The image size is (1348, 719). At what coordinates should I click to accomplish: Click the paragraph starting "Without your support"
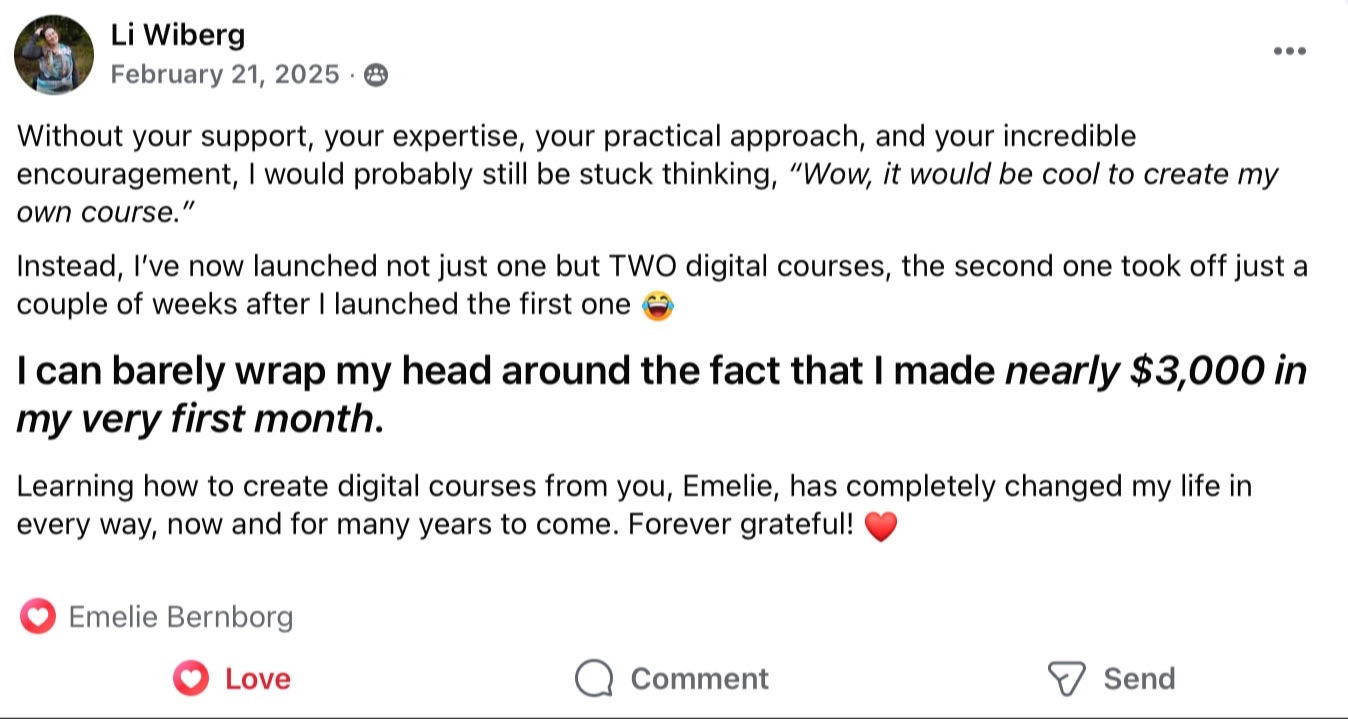(400, 136)
